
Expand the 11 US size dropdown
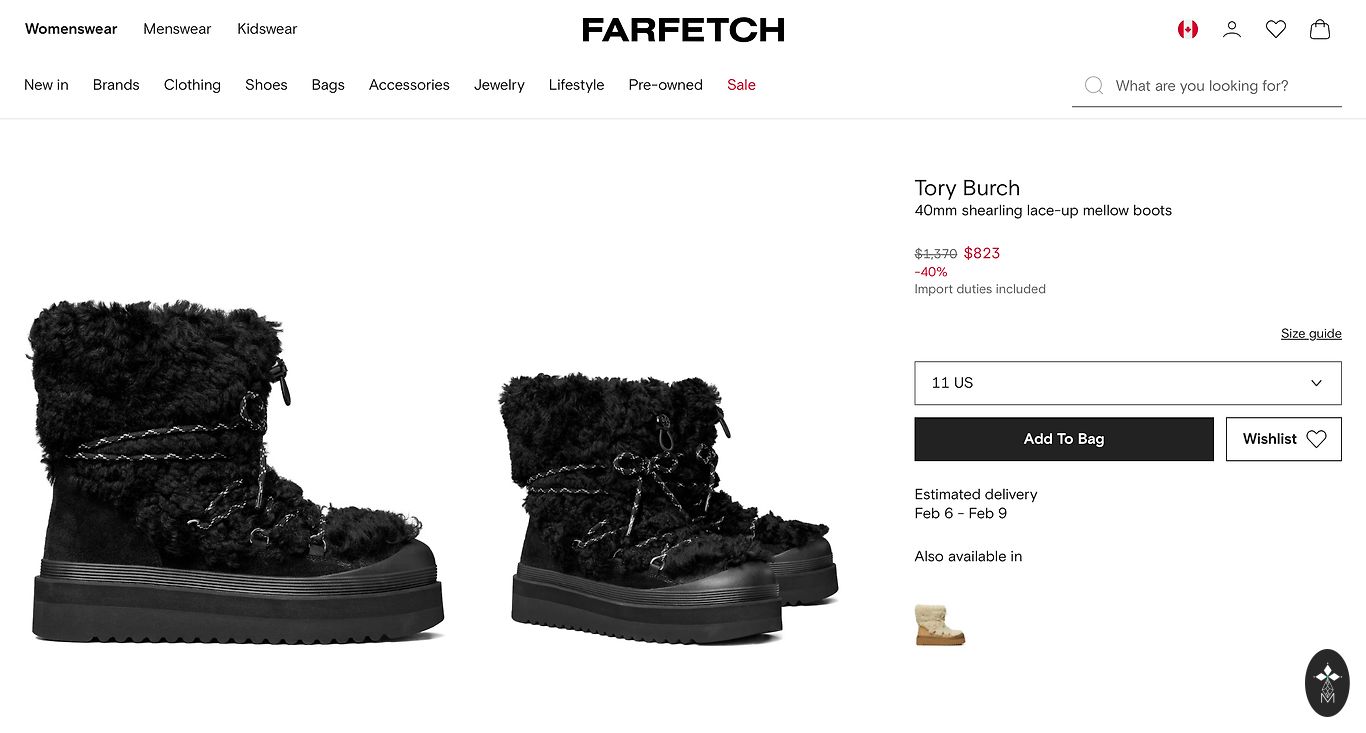click(1127, 383)
